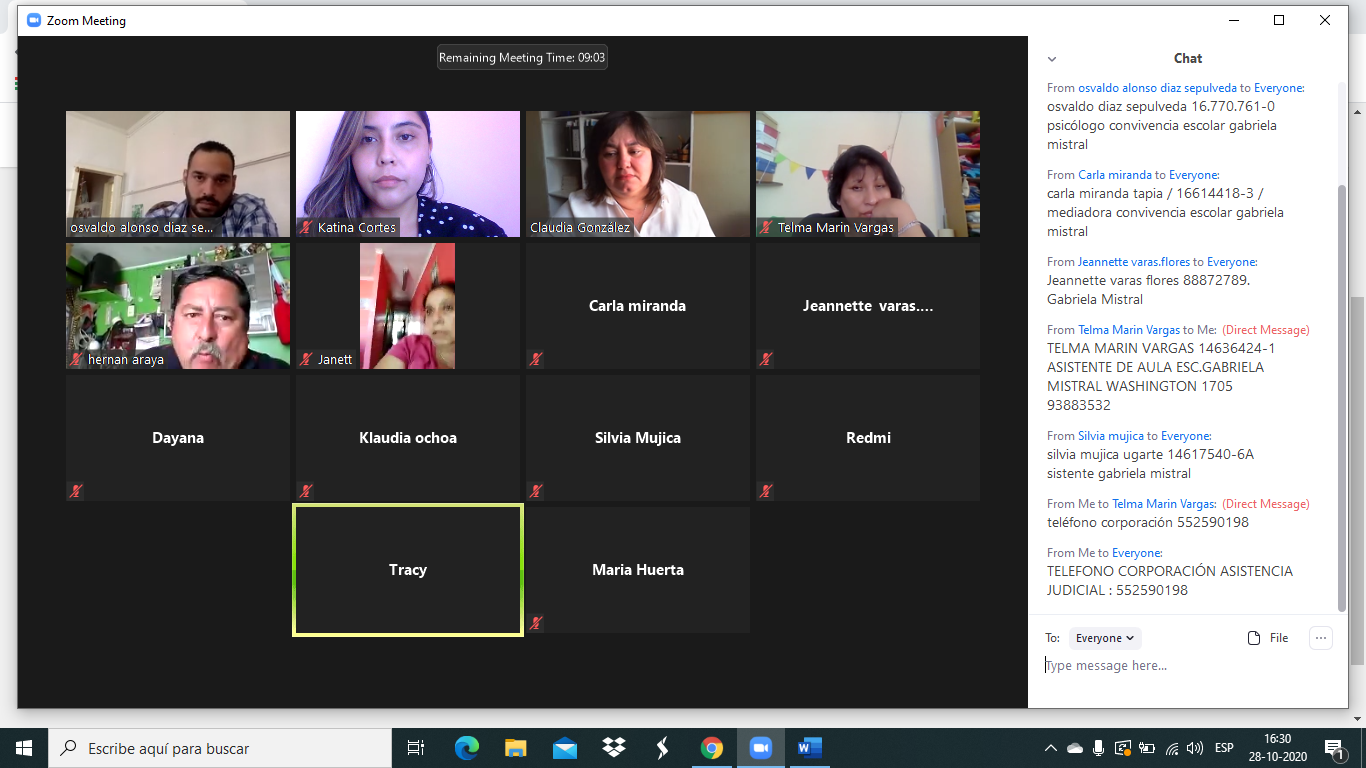Show hidden system tray icons

point(1050,748)
